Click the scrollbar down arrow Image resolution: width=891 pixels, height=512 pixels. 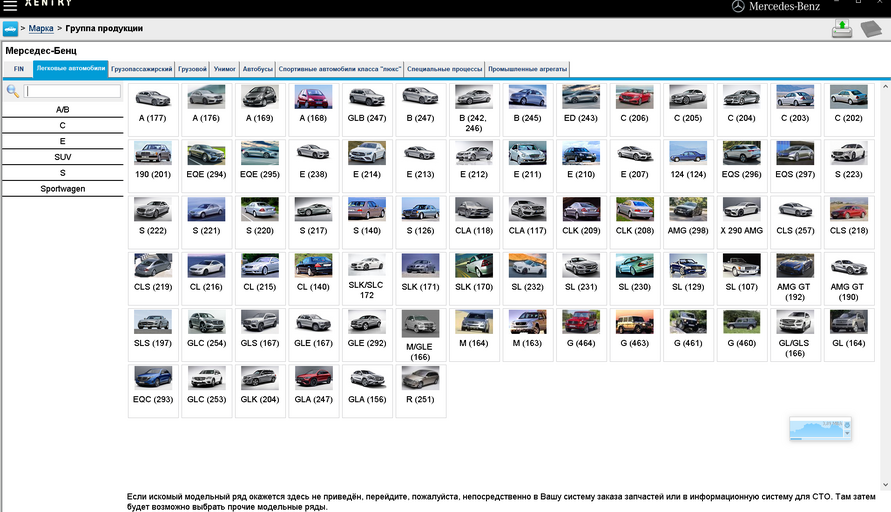coord(885,485)
